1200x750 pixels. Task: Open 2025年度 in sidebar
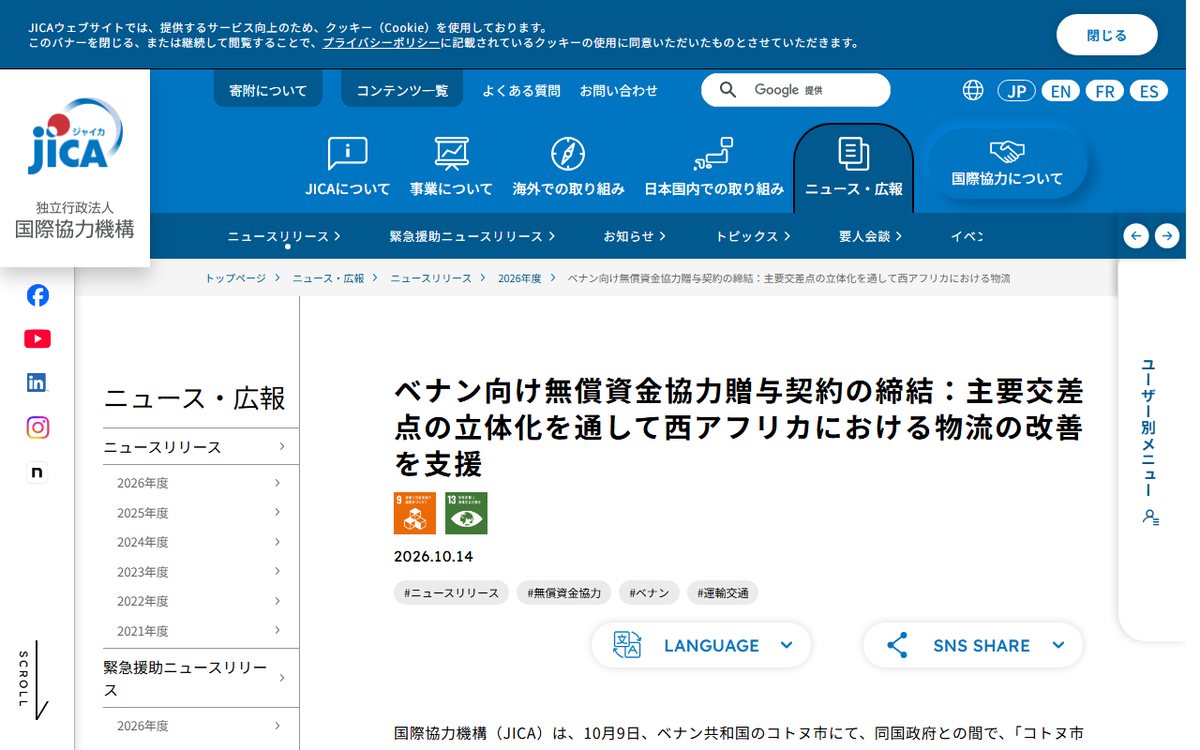201,513
